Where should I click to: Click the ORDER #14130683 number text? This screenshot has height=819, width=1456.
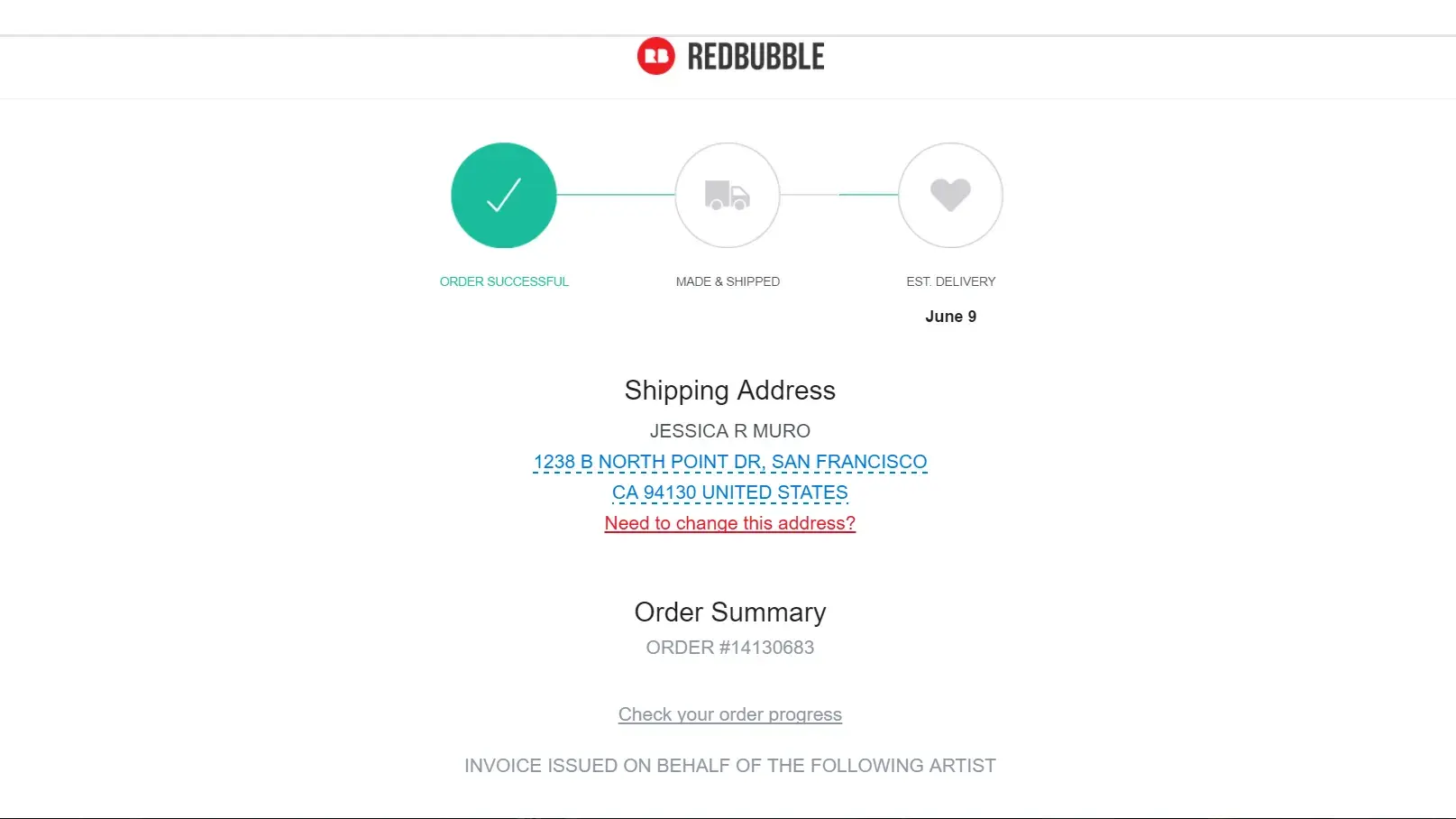point(729,648)
